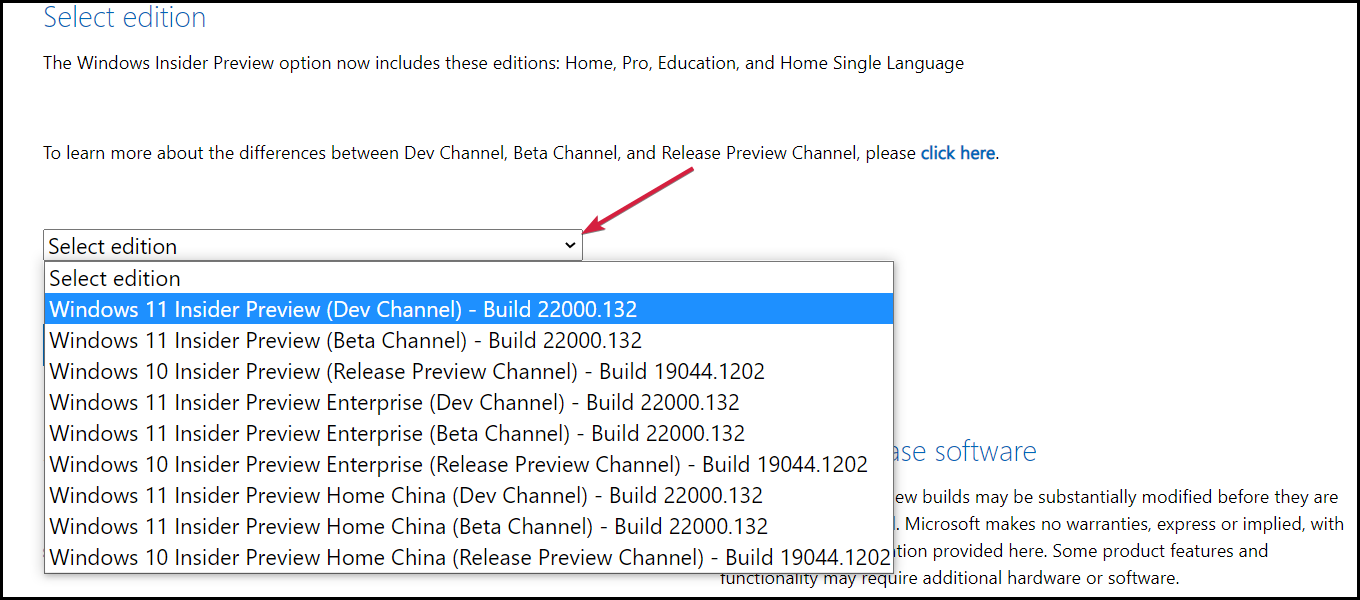
Task: Click the 'Select edition' page heading
Action: (x=125, y=18)
